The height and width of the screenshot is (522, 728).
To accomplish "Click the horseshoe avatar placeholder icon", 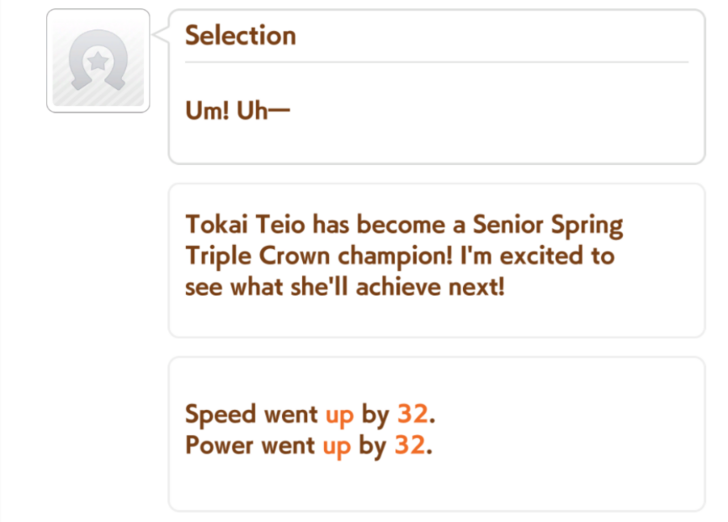I will click(98, 61).
